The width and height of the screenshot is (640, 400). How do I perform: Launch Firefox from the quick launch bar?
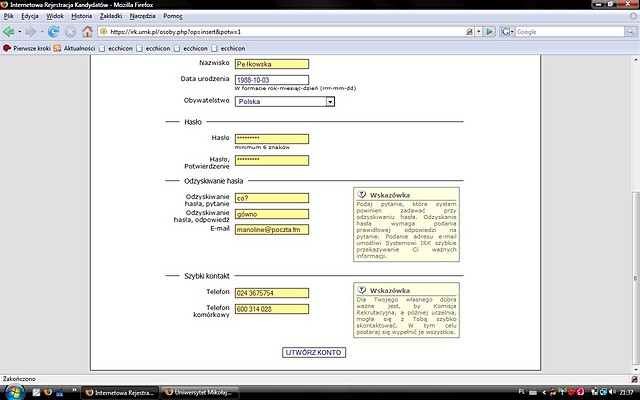pyautogui.click(x=48, y=392)
